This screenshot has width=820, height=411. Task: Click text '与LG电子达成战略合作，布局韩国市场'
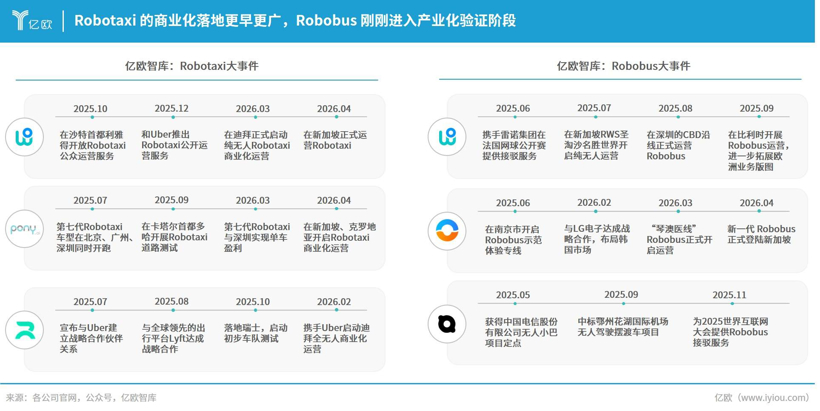[597, 240]
